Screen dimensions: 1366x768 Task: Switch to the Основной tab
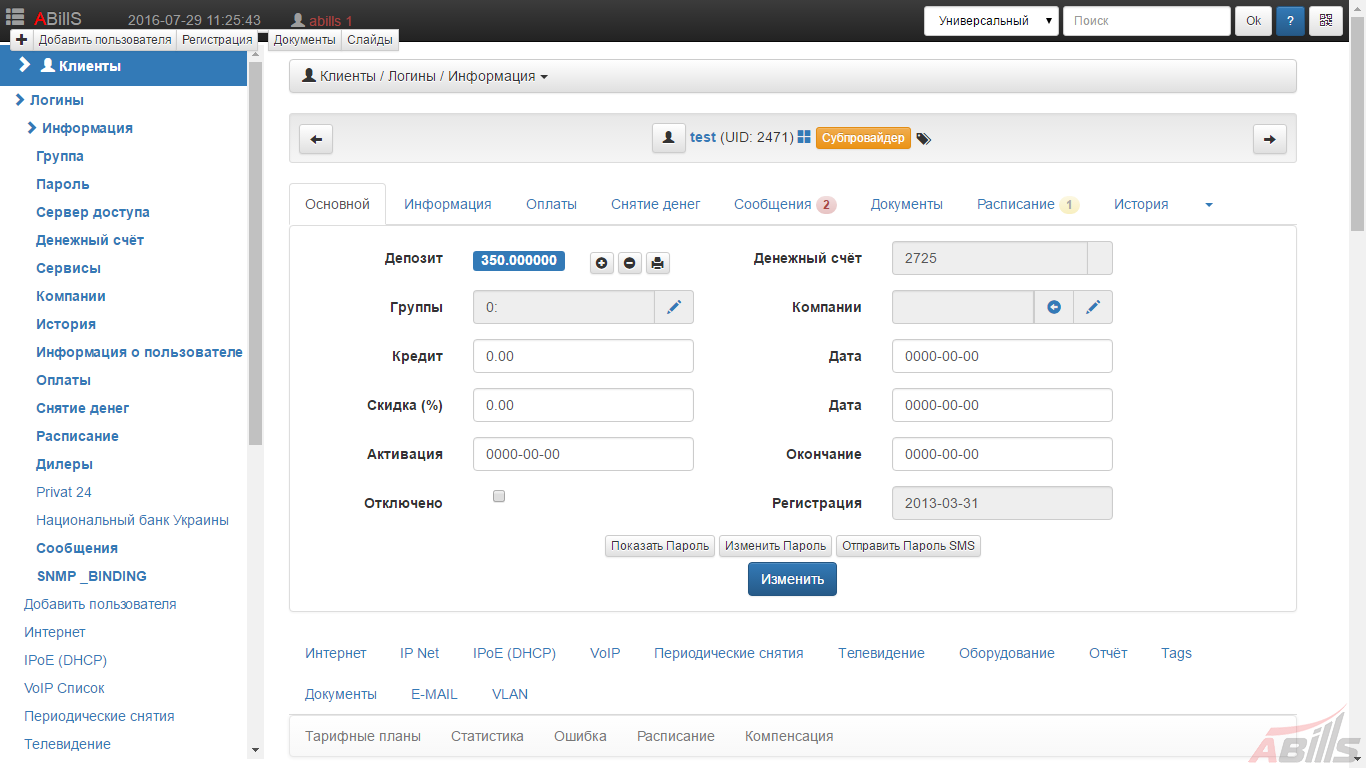point(337,204)
